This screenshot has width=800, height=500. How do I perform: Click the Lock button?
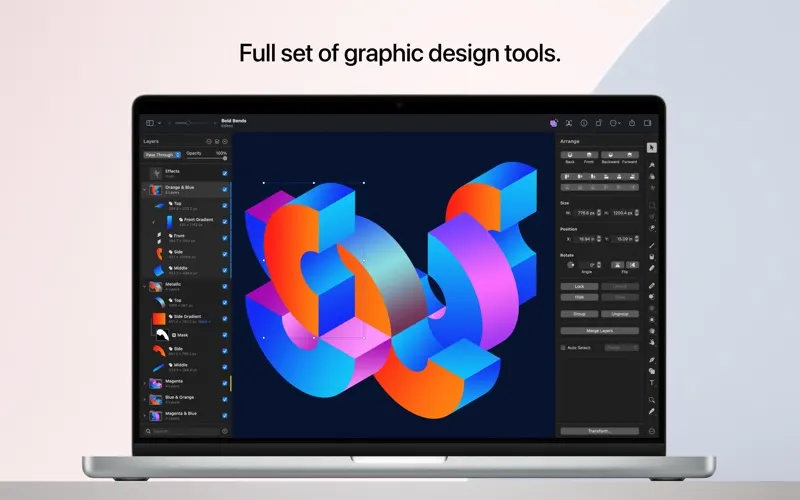[580, 287]
